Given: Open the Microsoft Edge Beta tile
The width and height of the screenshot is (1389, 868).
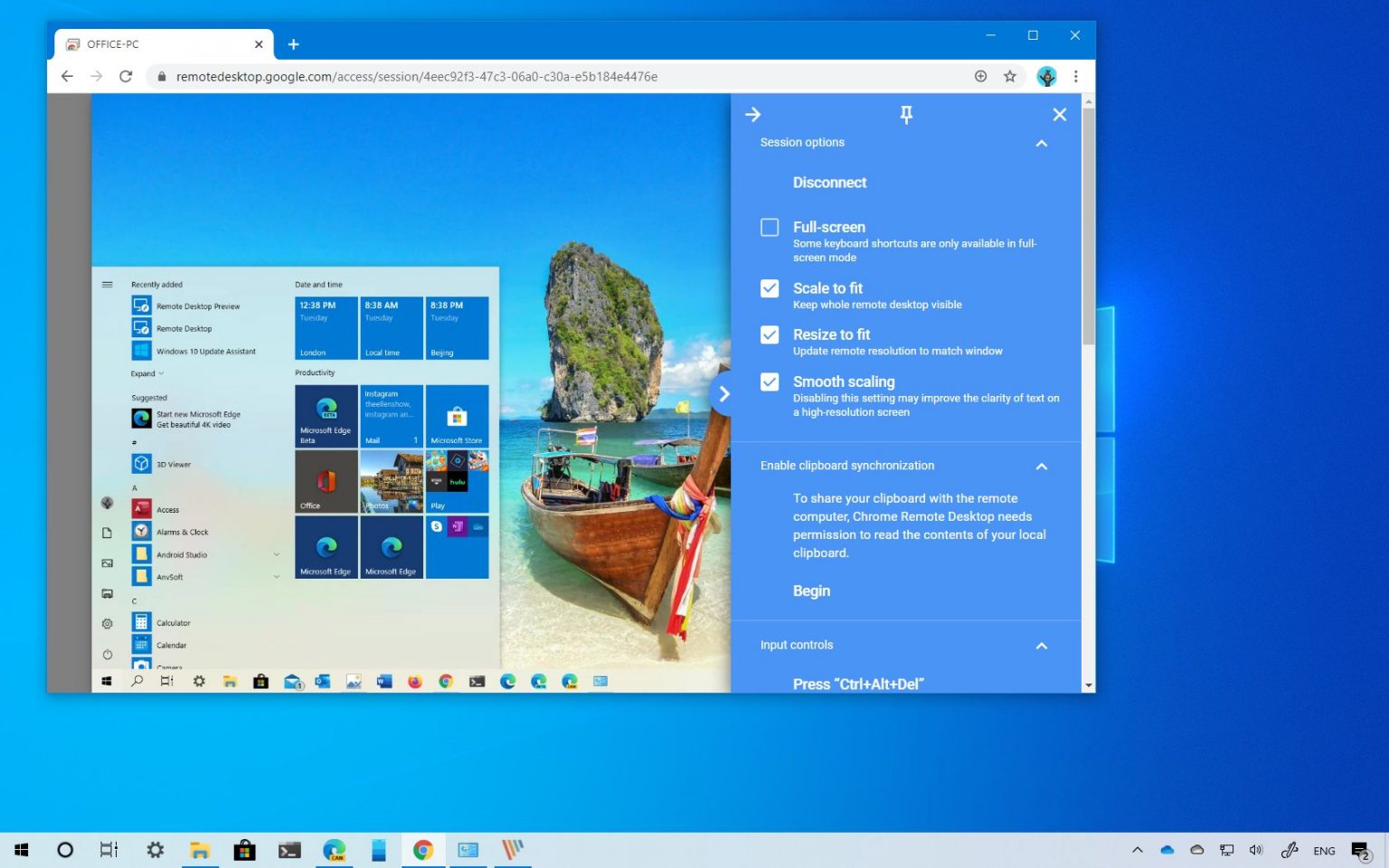Looking at the screenshot, I should pos(326,416).
